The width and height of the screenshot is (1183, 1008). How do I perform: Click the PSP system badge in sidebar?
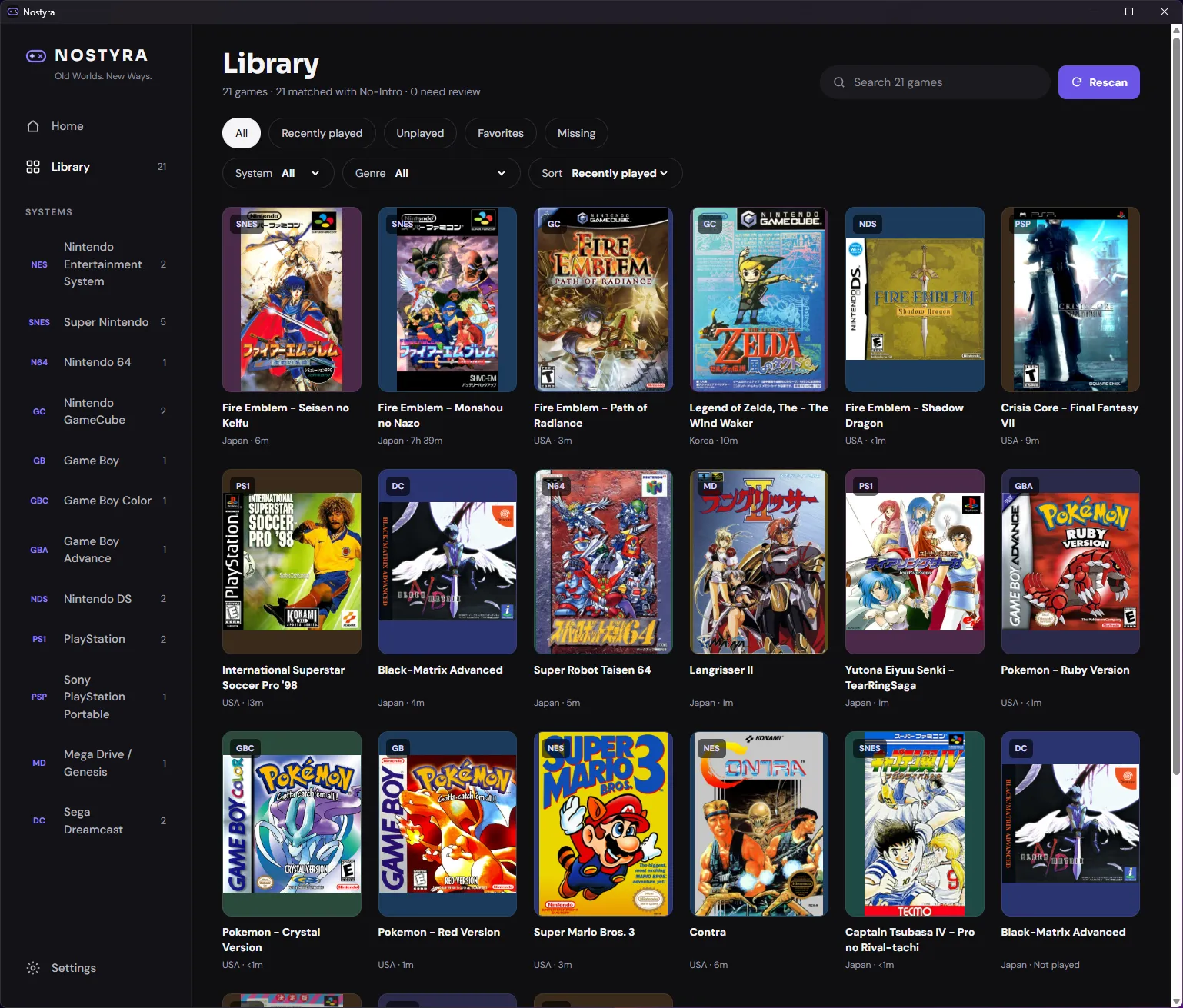point(39,697)
